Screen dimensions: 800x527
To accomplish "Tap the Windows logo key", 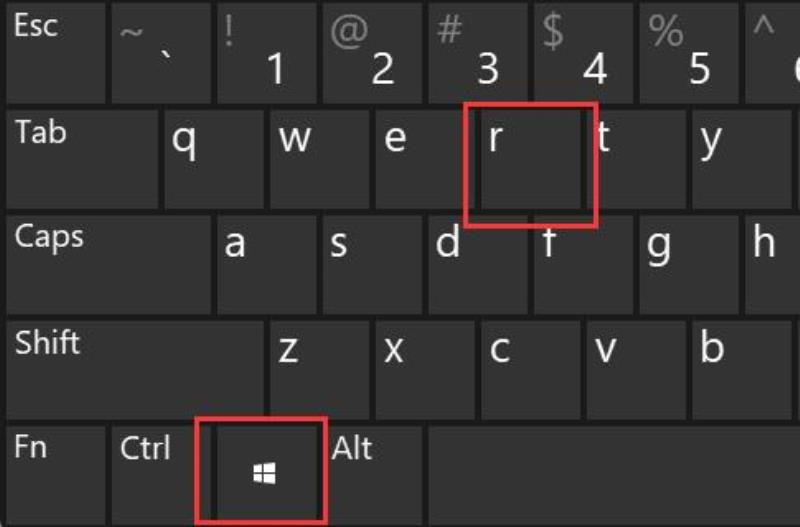I will coord(264,473).
